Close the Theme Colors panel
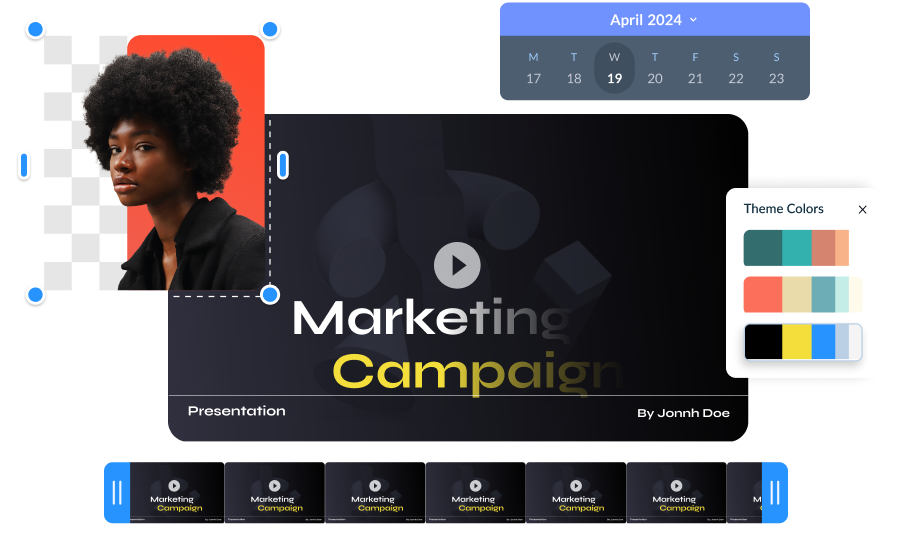The height and width of the screenshot is (552, 912). click(x=863, y=209)
